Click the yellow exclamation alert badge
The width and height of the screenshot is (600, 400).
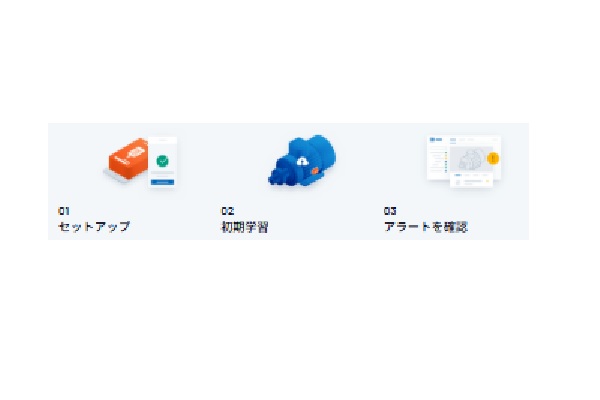pyautogui.click(x=493, y=158)
